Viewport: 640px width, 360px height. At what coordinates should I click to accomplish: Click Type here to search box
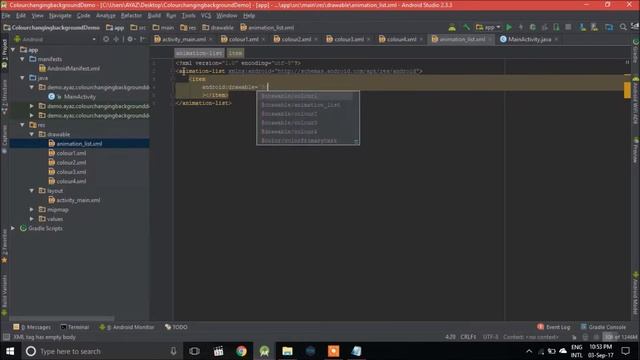(x=102, y=351)
